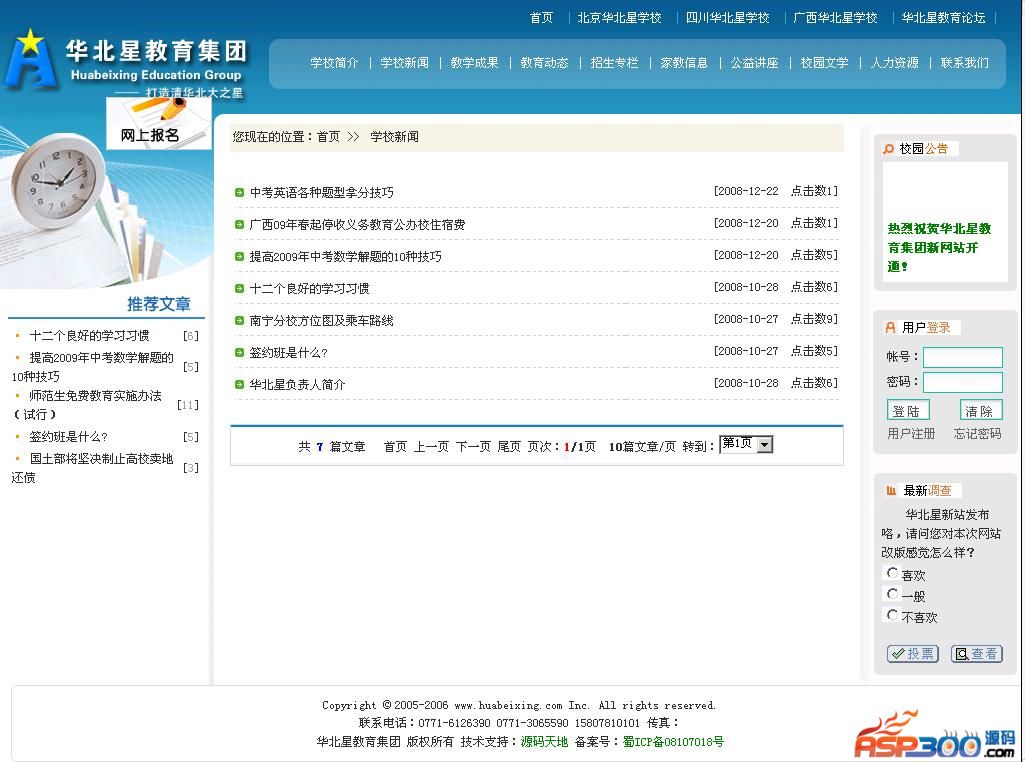This screenshot has height=762, width=1025.
Task: Select the 不喜欢 radio option
Action: [x=892, y=615]
